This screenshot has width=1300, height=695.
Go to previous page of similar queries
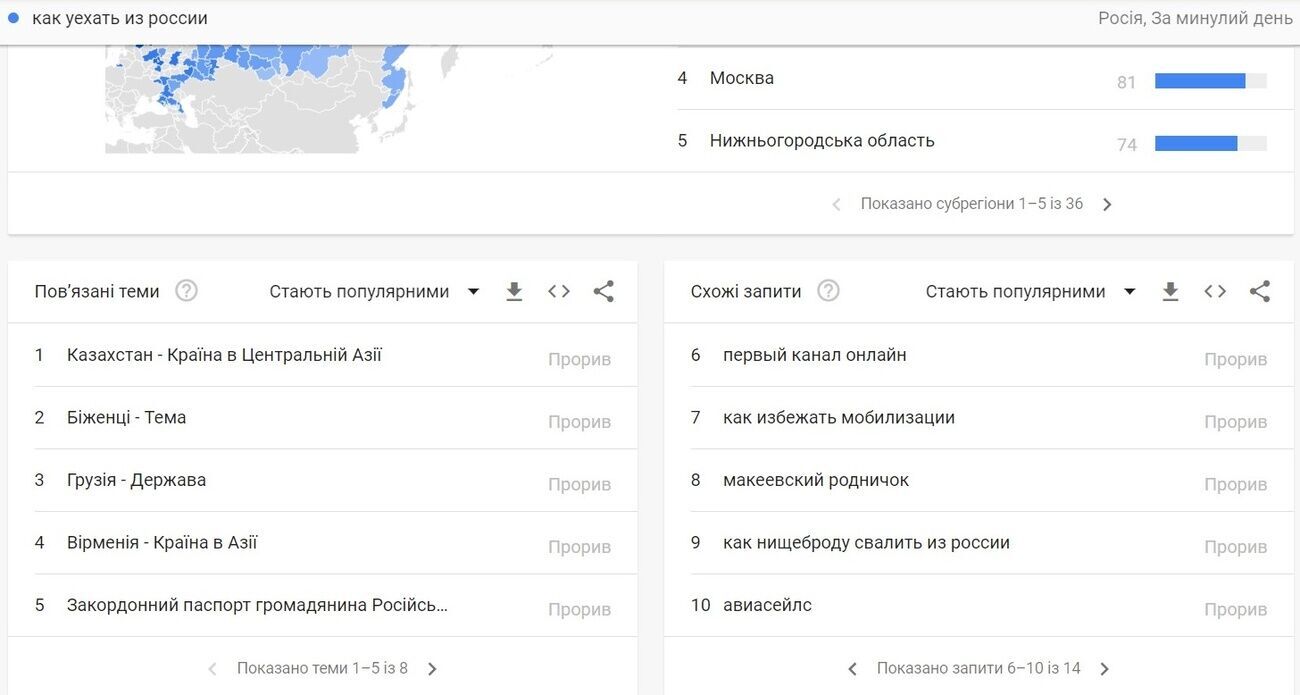click(852, 669)
